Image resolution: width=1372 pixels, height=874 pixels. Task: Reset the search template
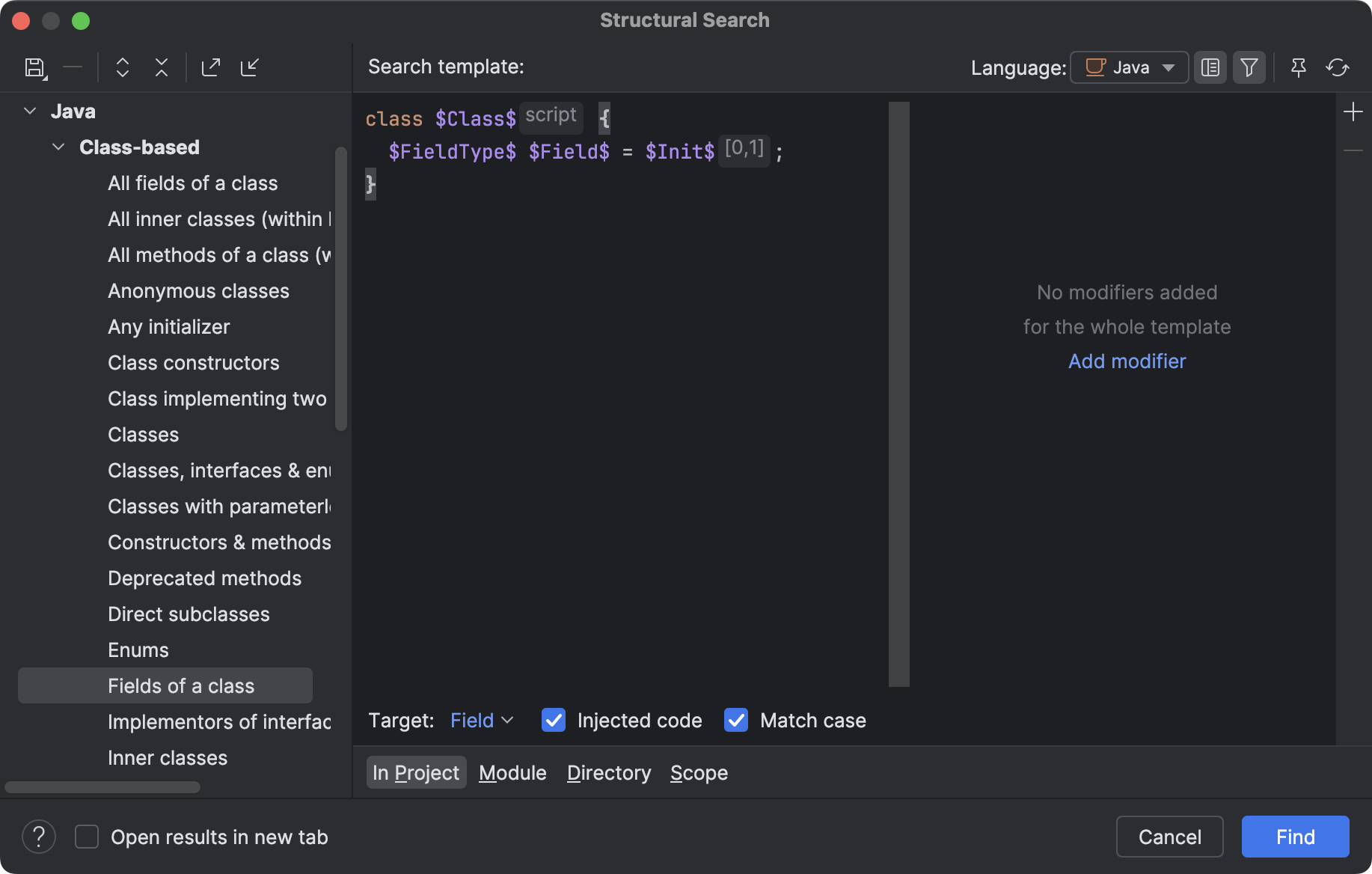pos(1338,67)
